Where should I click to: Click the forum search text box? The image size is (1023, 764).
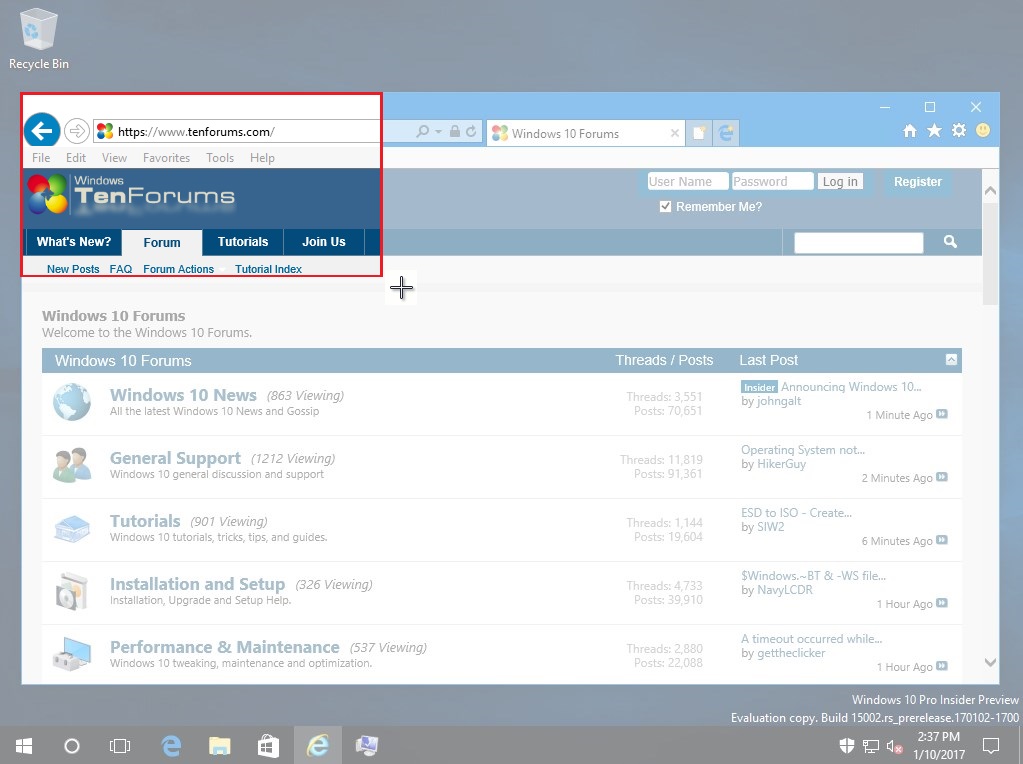point(859,242)
